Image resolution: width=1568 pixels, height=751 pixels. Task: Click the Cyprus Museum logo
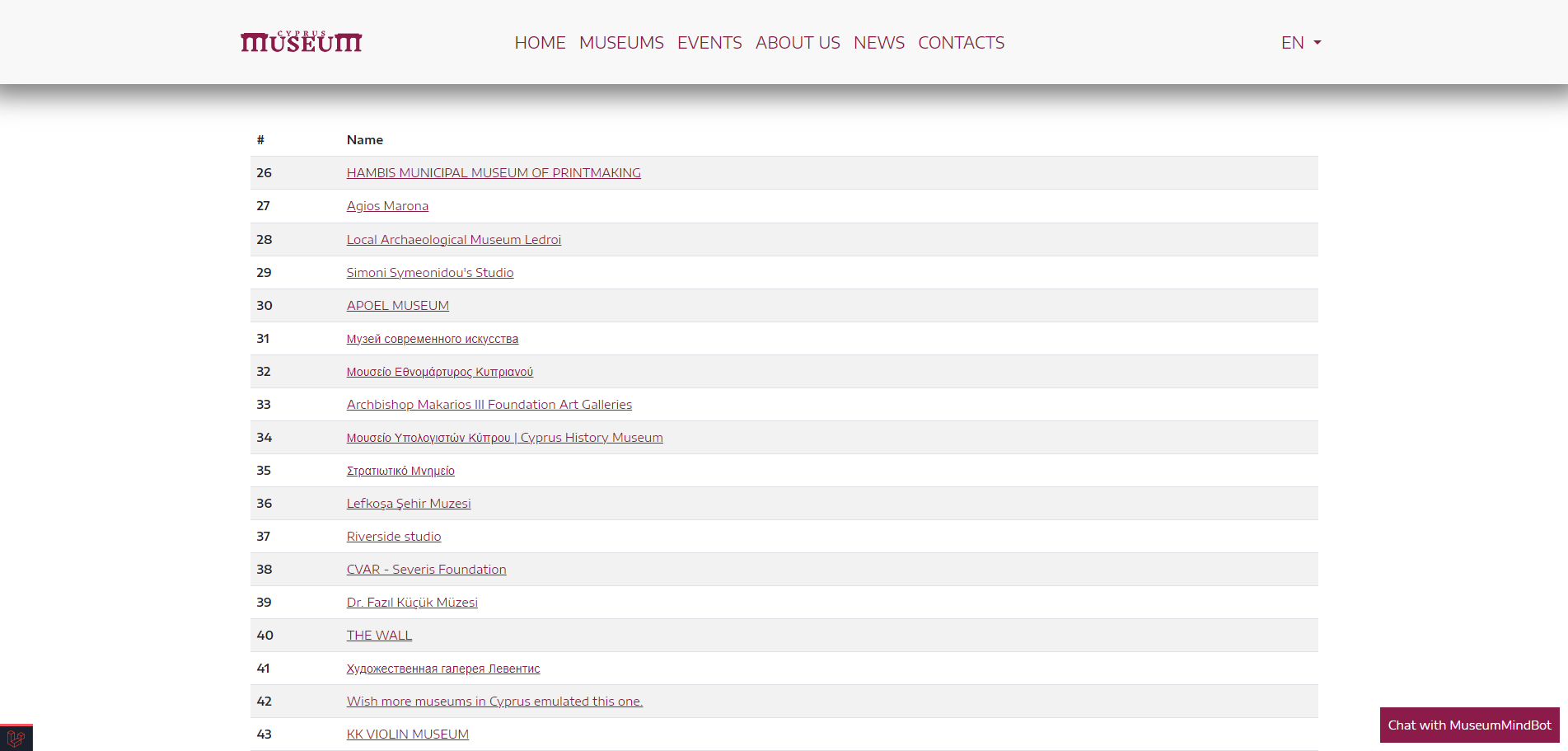click(x=302, y=42)
